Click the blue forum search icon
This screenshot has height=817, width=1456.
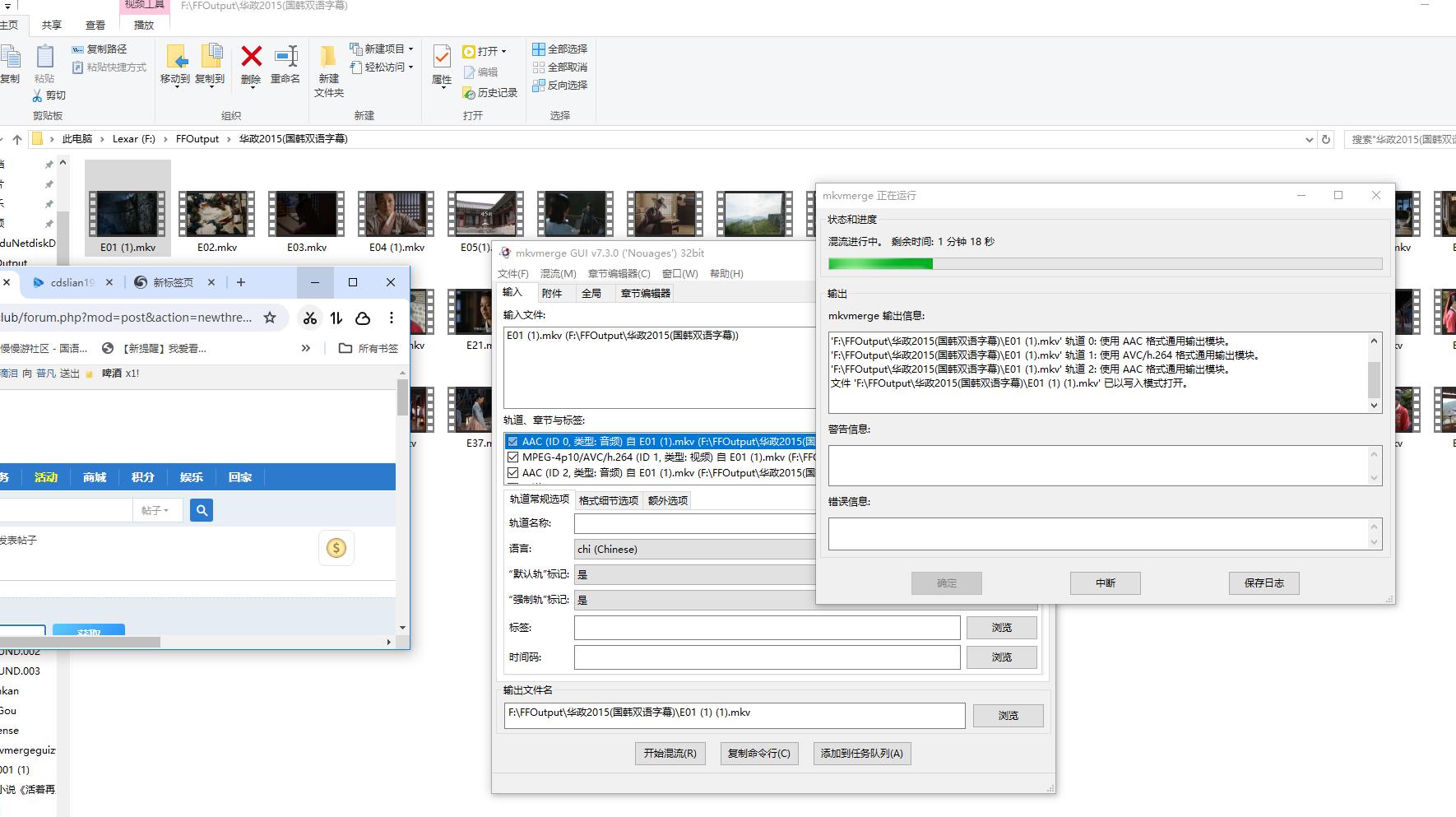202,511
